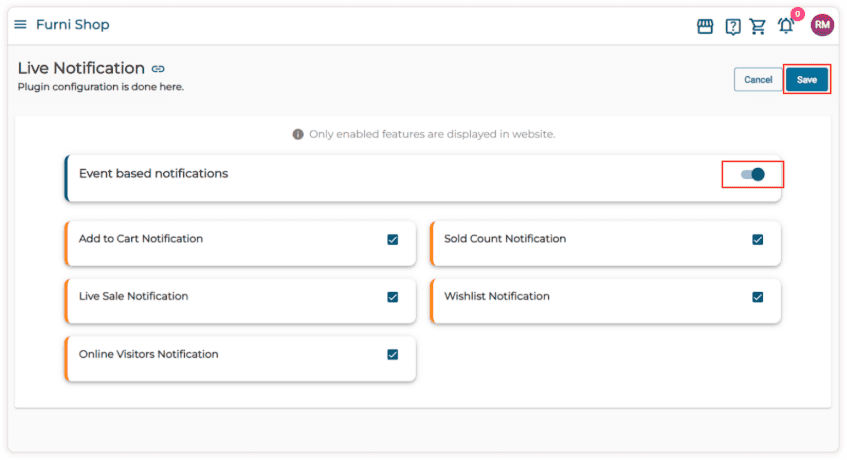847x460 pixels.
Task: Click the Event based notifications header card
Action: [x=400, y=176]
